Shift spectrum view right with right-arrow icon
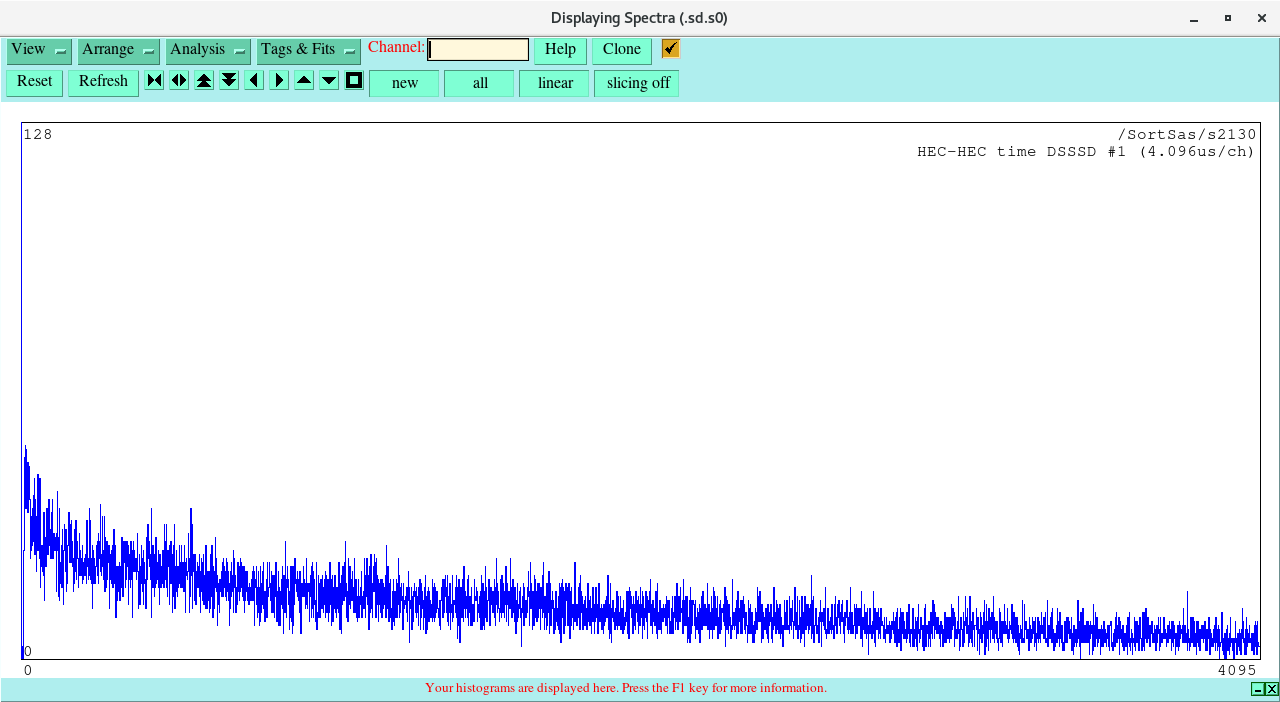1280x702 pixels. 279,80
